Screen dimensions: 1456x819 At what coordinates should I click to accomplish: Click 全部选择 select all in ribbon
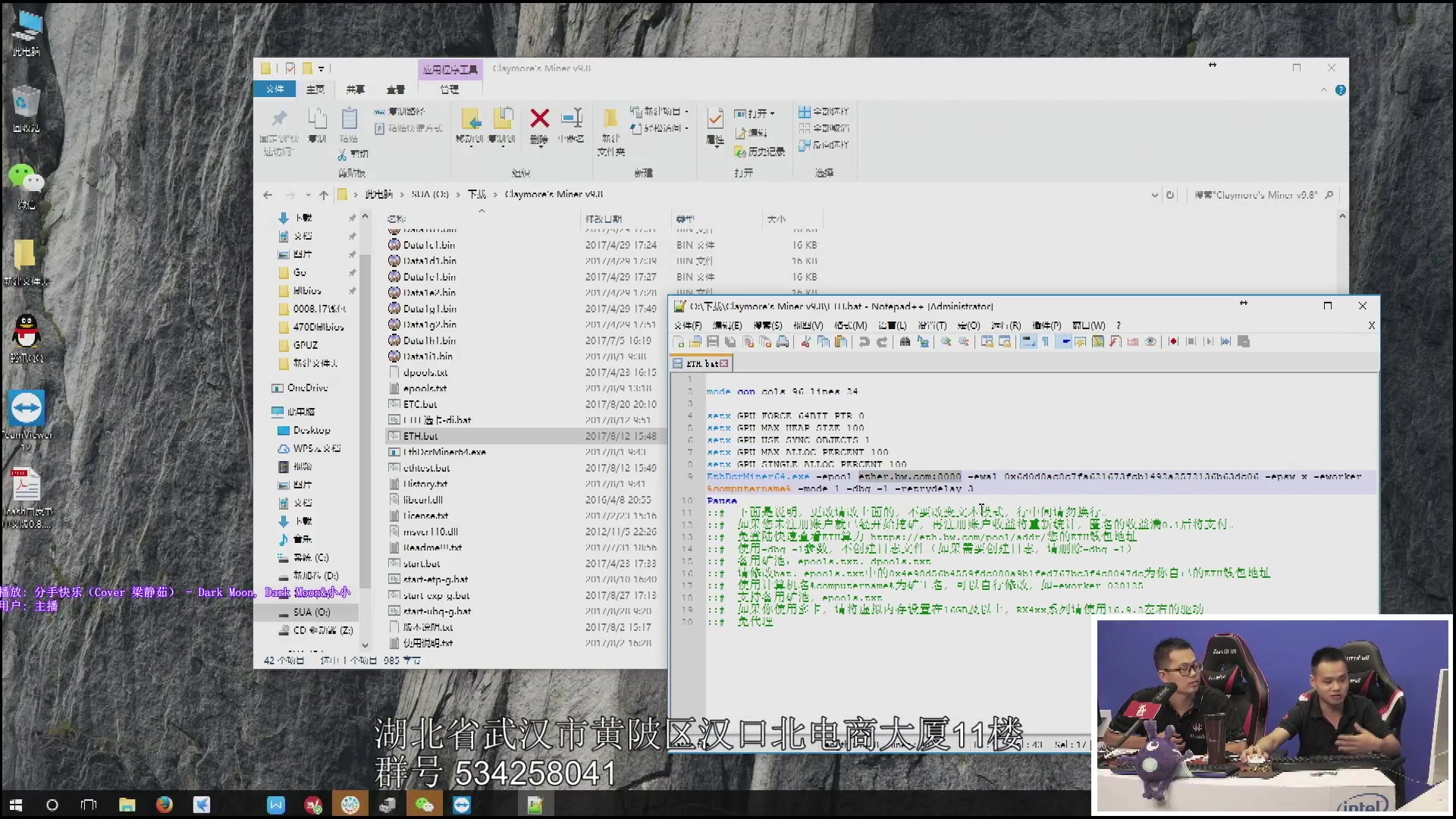pos(824,111)
